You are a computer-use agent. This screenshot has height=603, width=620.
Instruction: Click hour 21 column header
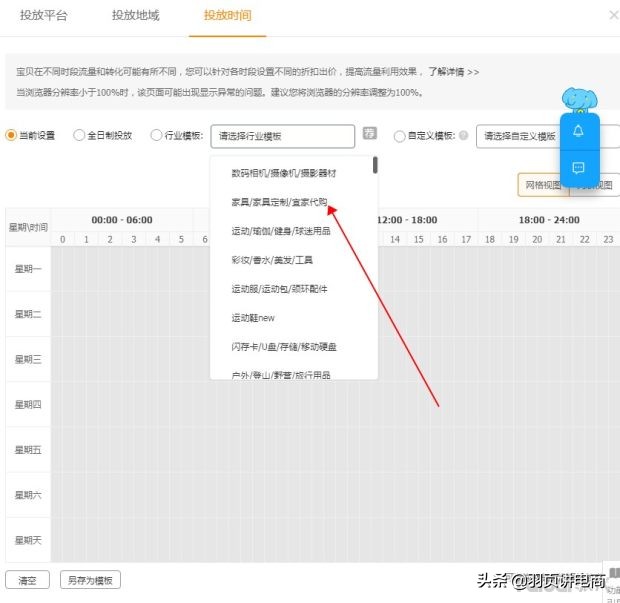[x=561, y=239]
